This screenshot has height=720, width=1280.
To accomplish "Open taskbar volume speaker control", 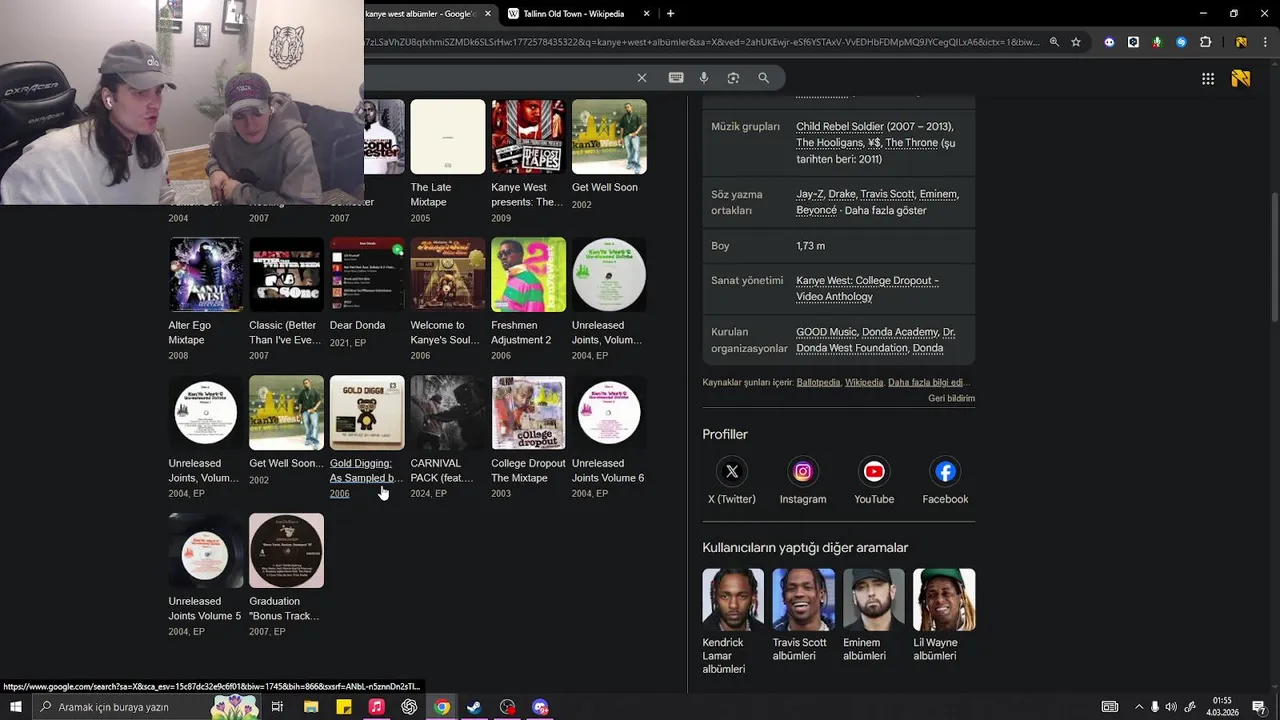I will 1171,707.
